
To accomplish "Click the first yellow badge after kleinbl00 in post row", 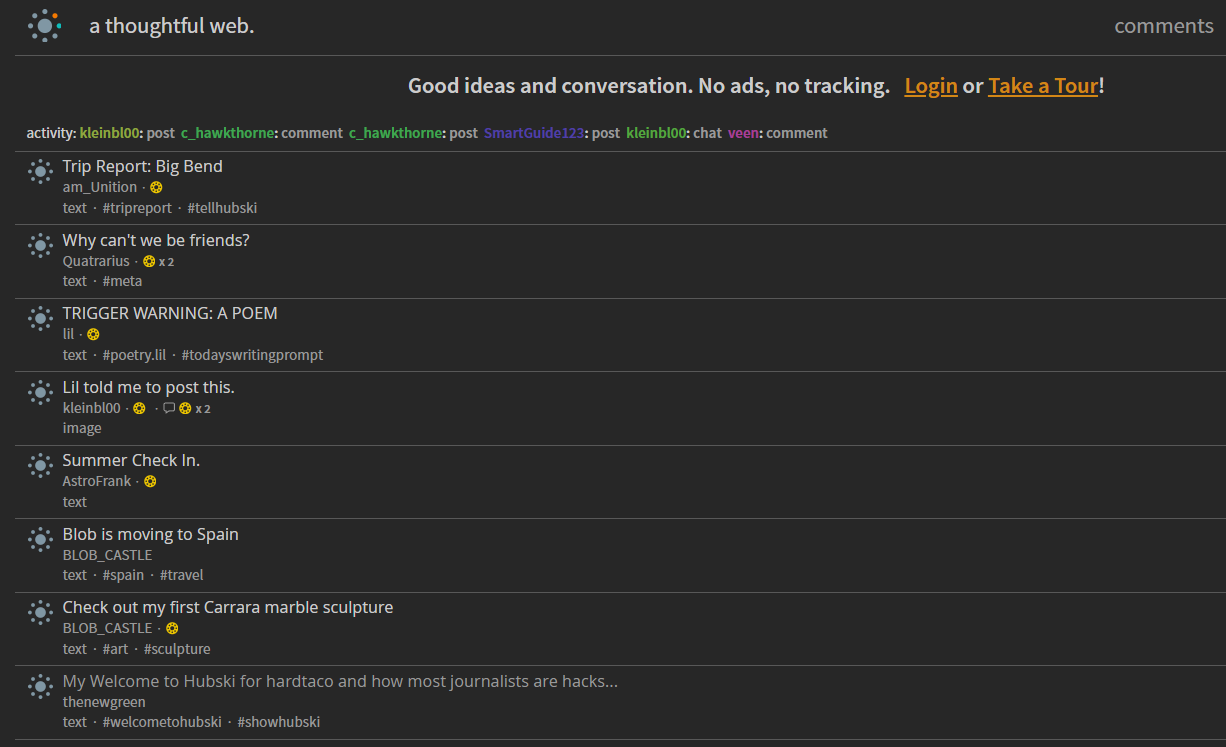I will click(139, 408).
